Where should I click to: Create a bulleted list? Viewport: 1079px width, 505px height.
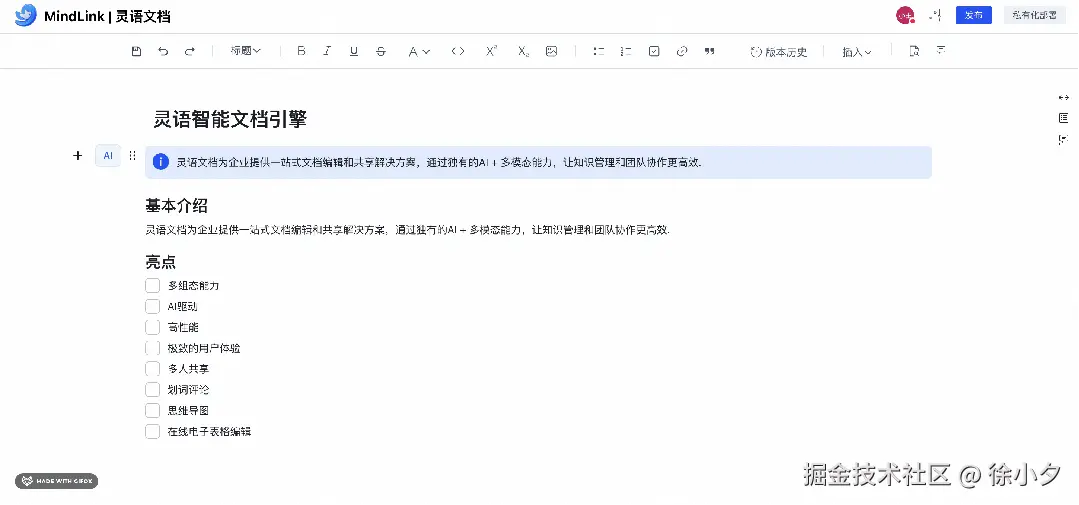pos(599,51)
